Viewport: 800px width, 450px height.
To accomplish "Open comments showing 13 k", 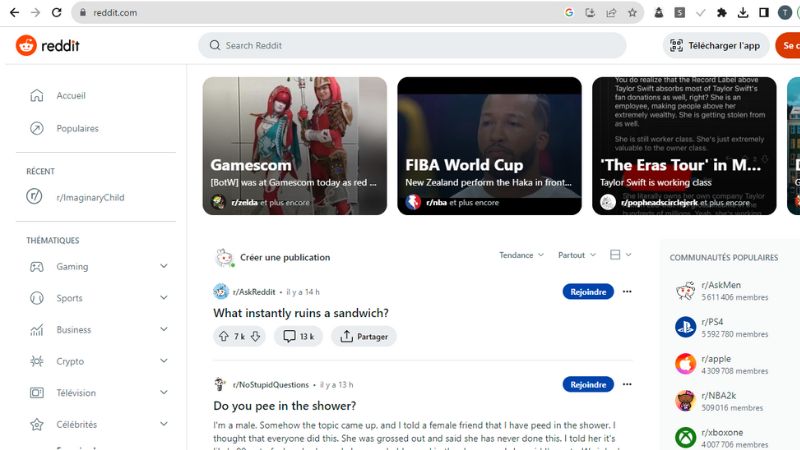I will 298,337.
